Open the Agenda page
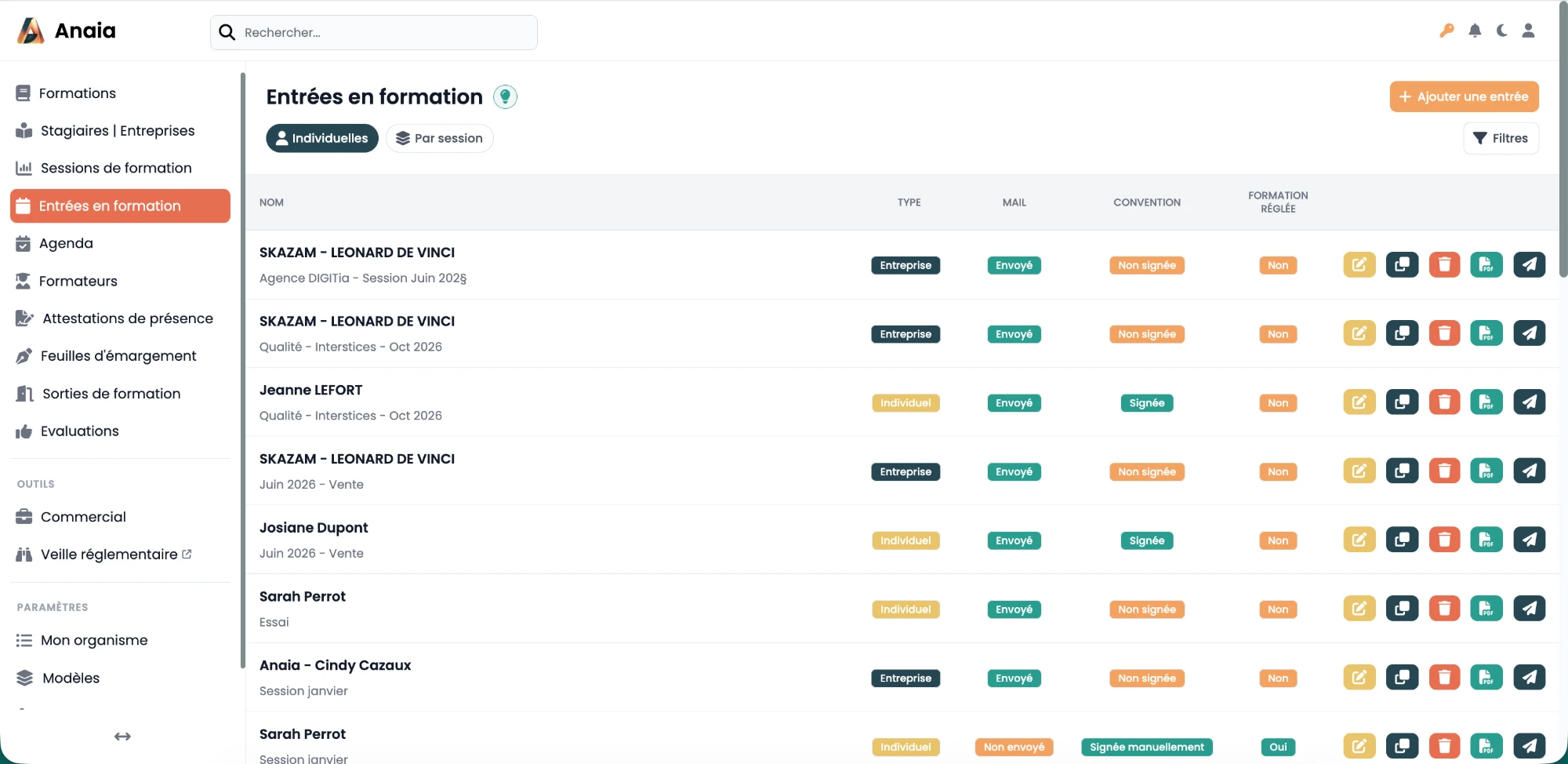Image resolution: width=1568 pixels, height=764 pixels. (x=120, y=243)
